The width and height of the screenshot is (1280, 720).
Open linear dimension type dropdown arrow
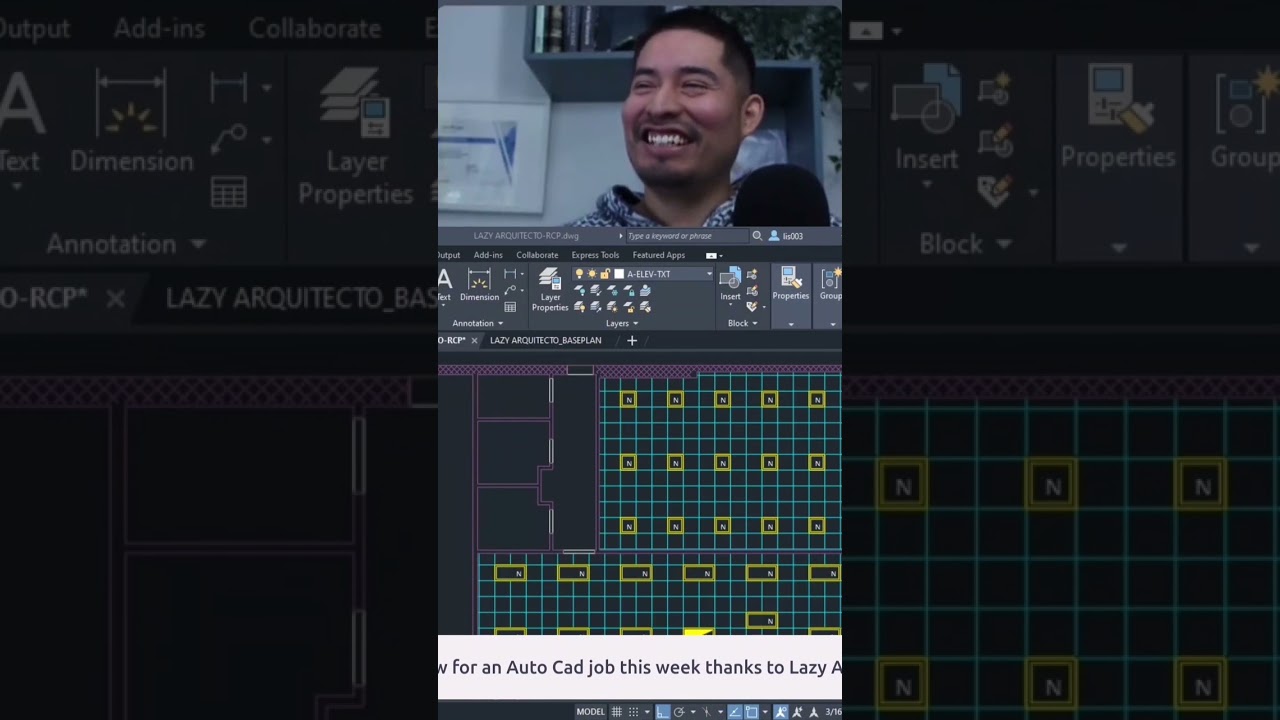(x=522, y=274)
